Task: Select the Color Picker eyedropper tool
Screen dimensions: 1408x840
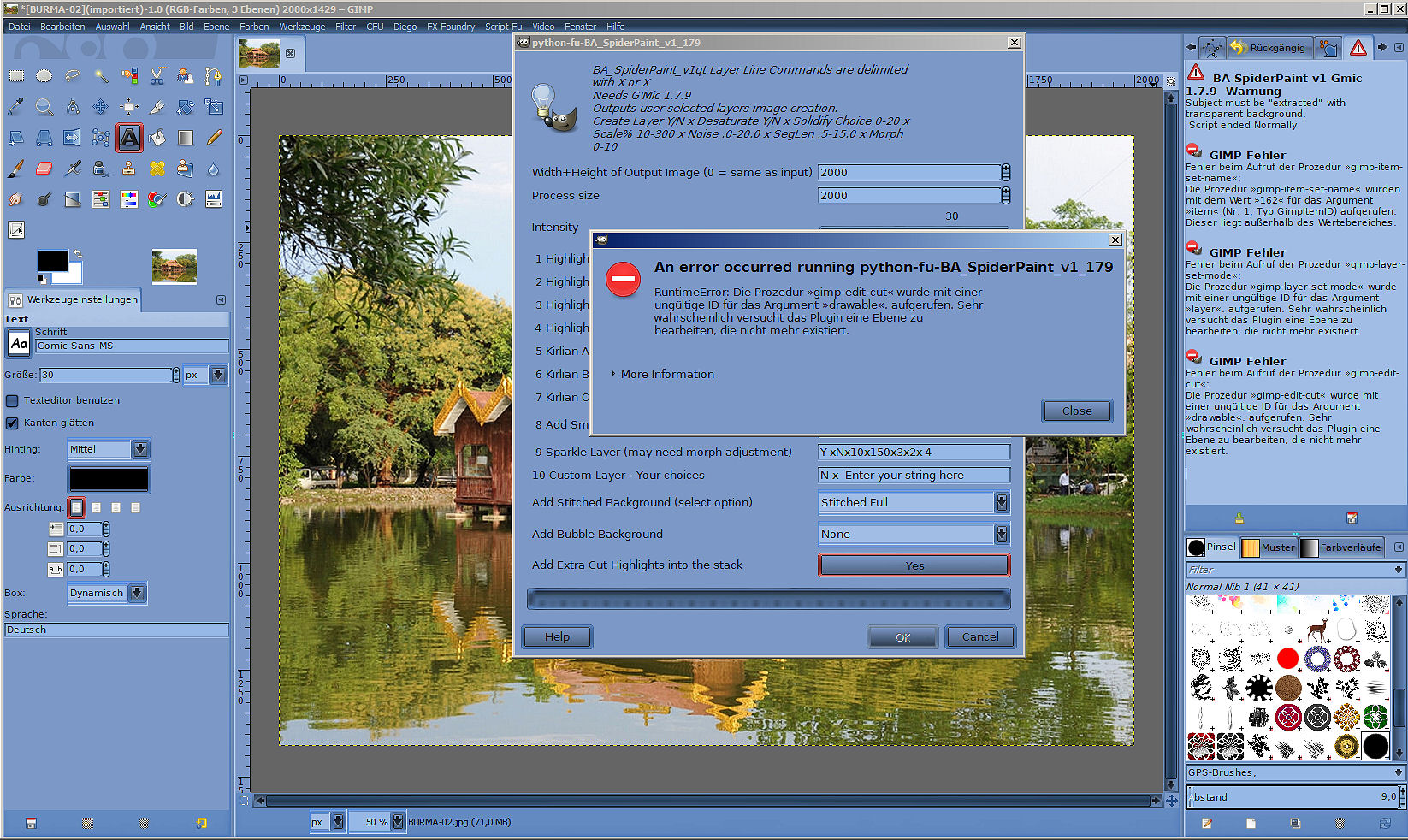Action: pyautogui.click(x=16, y=107)
